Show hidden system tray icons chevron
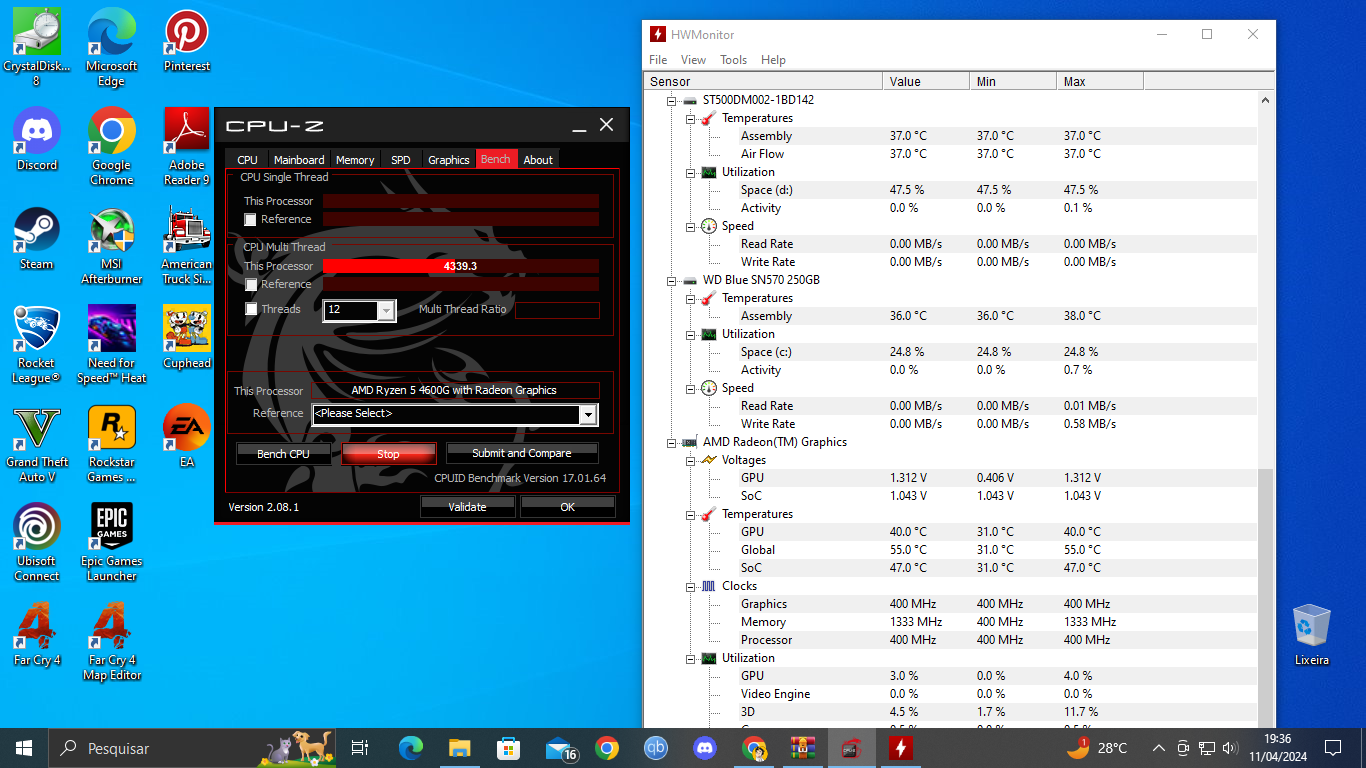Viewport: 1366px width, 768px height. pyautogui.click(x=1159, y=748)
